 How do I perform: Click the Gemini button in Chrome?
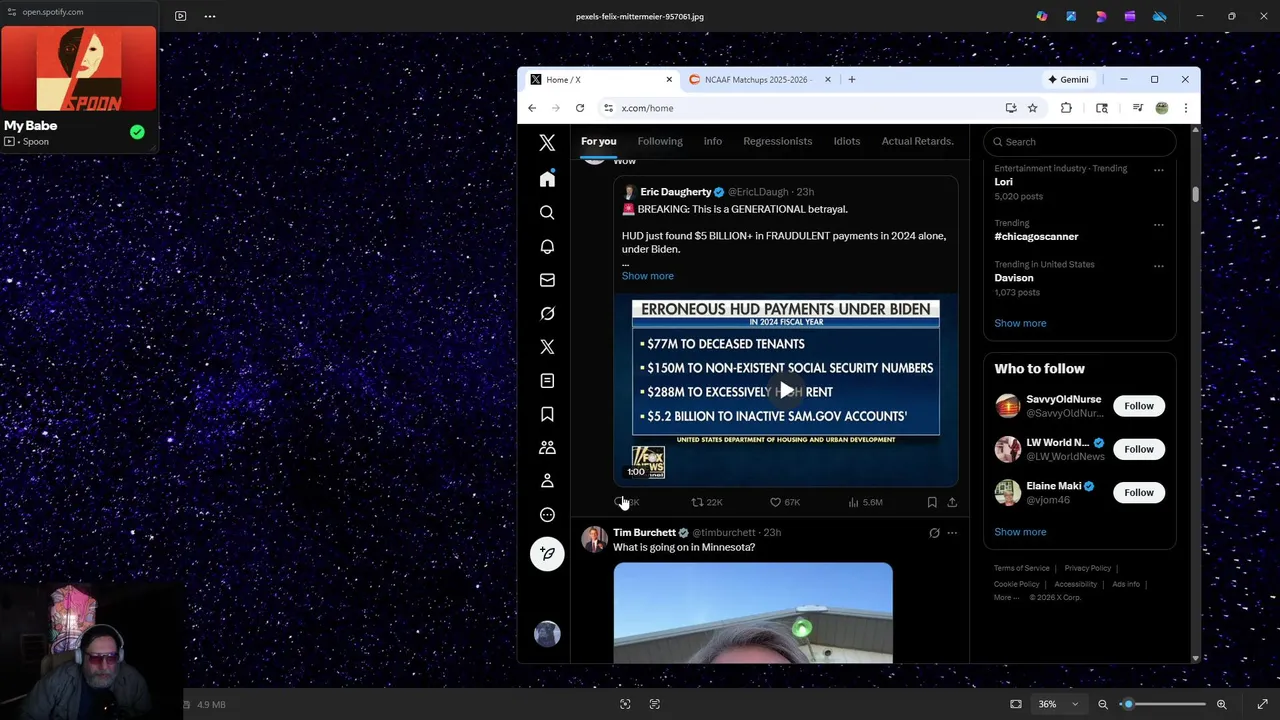pos(1067,80)
